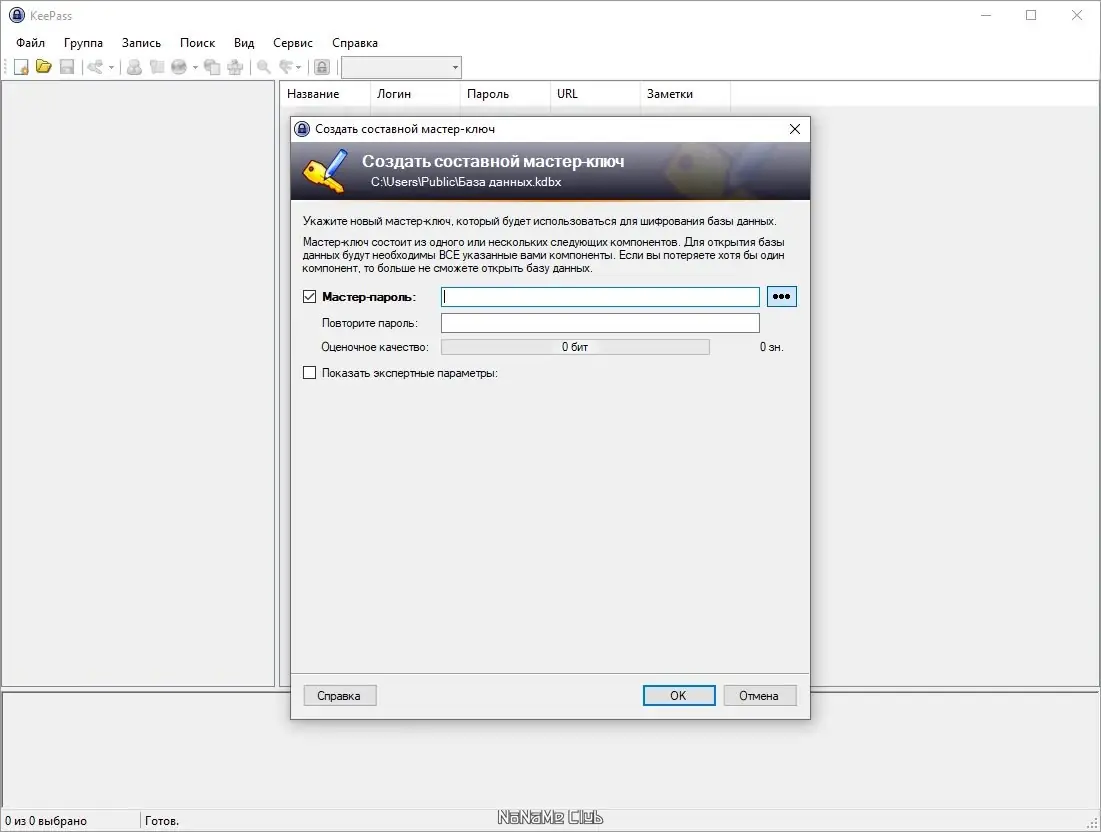The image size is (1101, 832).
Task: Click the '0 из 0 выбрано' status text
Action: [x=46, y=821]
